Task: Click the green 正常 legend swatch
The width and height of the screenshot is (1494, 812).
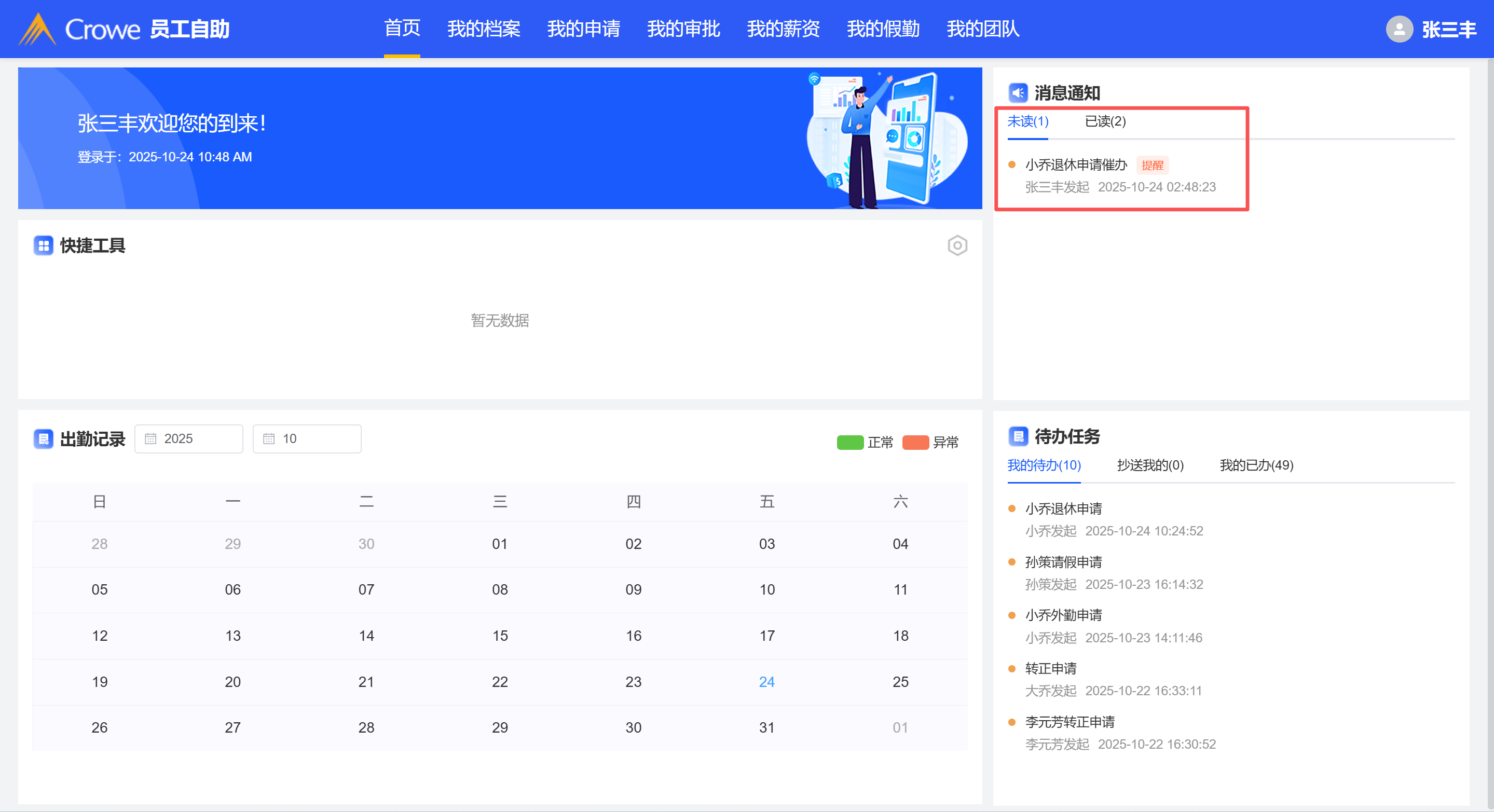Action: point(850,443)
